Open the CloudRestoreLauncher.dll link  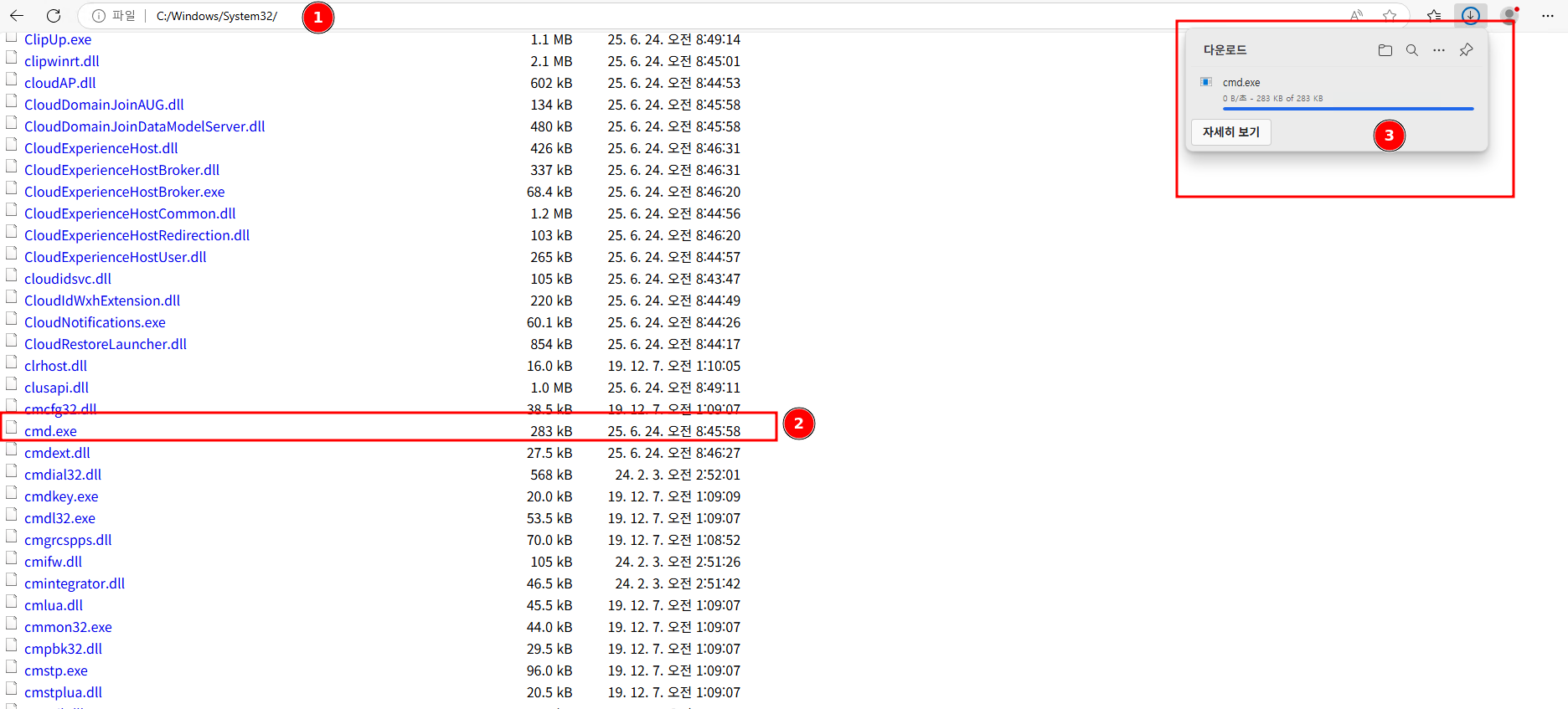coord(106,344)
